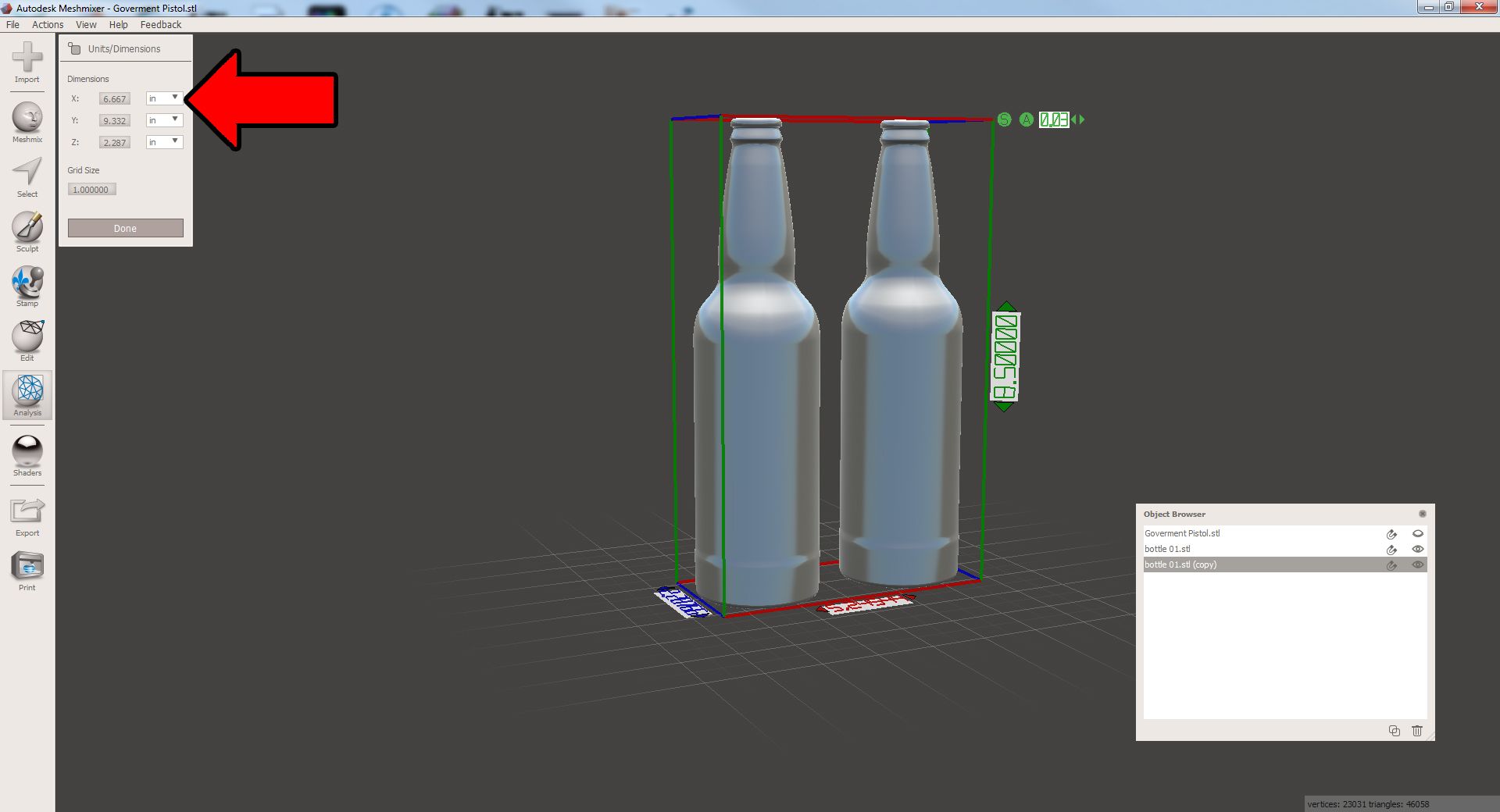1500x812 pixels.
Task: Toggle visibility of bottle 01.stl
Action: pyautogui.click(x=1418, y=549)
